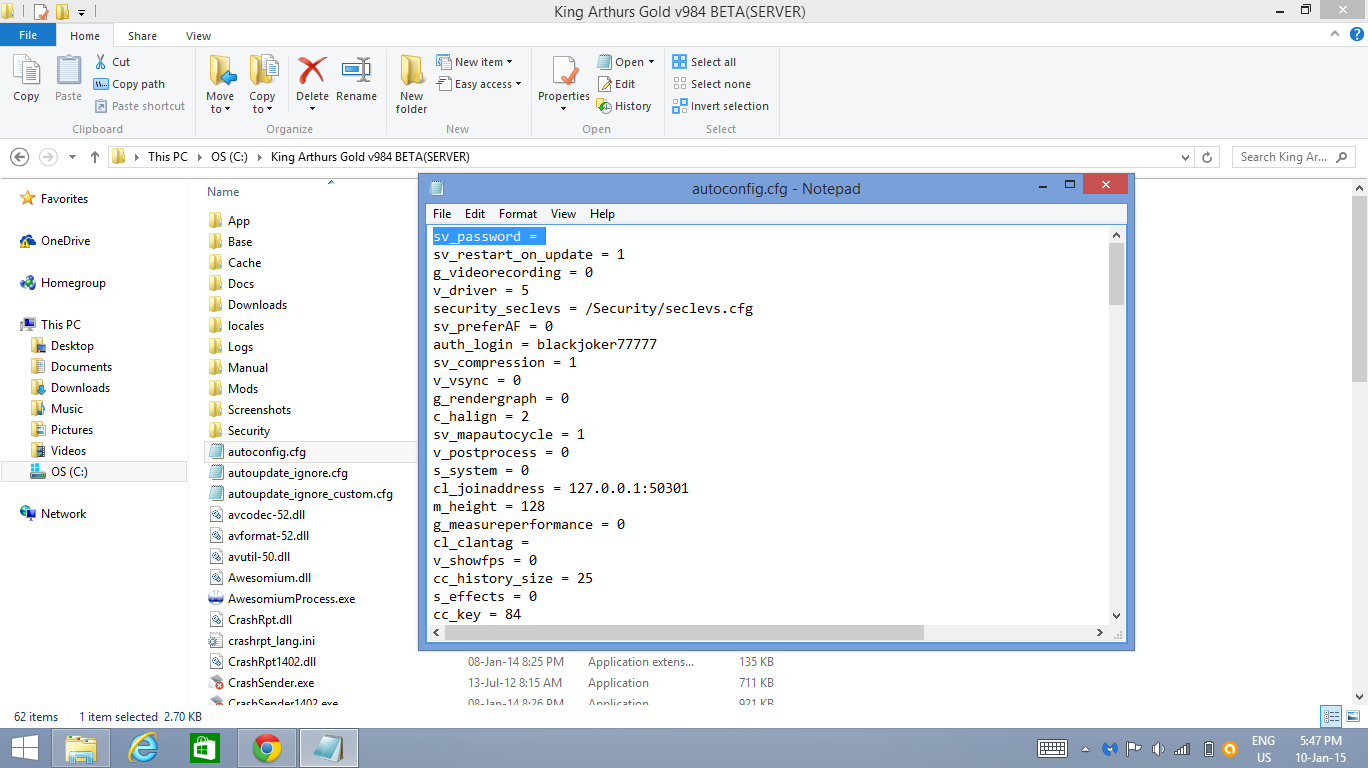The image size is (1368, 768).
Task: Click the New folder icon
Action: tap(411, 71)
